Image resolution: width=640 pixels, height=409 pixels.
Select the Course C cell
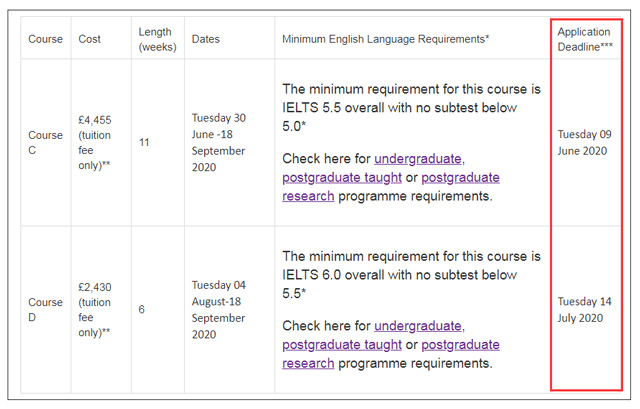(45, 142)
